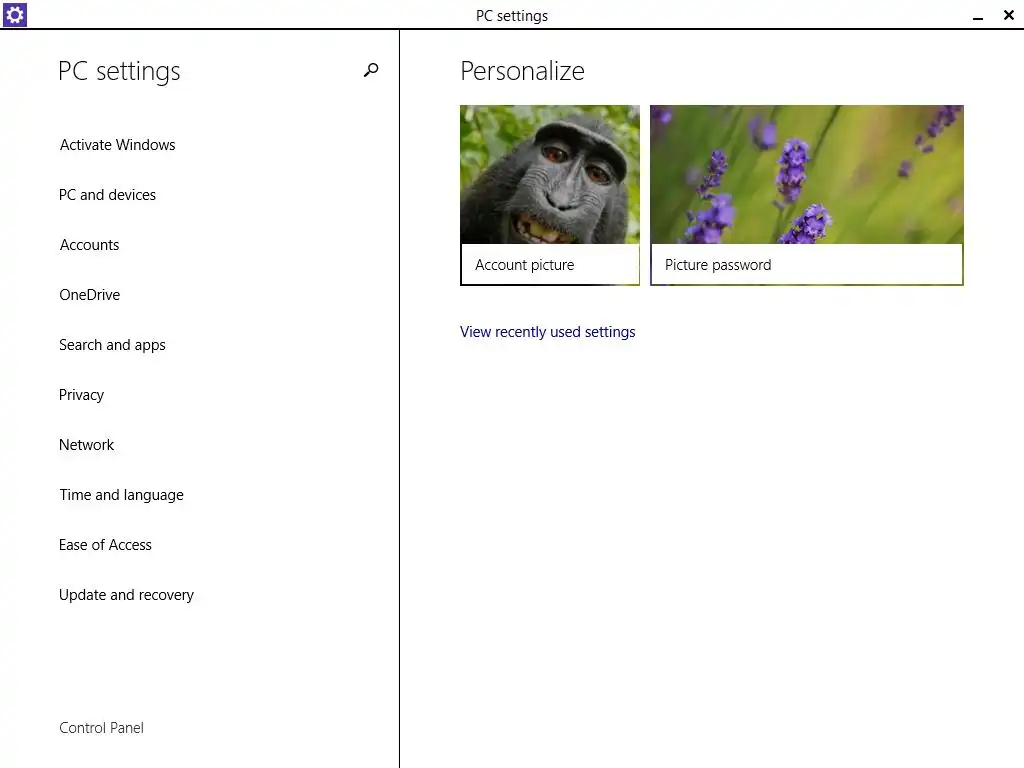This screenshot has height=768, width=1024.
Task: Click the PC settings gear icon
Action: [x=15, y=15]
